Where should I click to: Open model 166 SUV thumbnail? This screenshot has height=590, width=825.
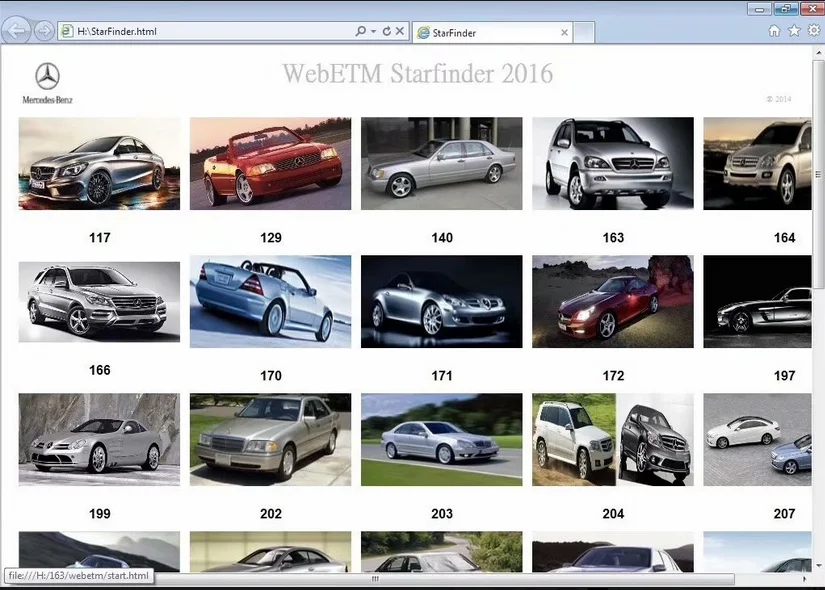pyautogui.click(x=99, y=302)
